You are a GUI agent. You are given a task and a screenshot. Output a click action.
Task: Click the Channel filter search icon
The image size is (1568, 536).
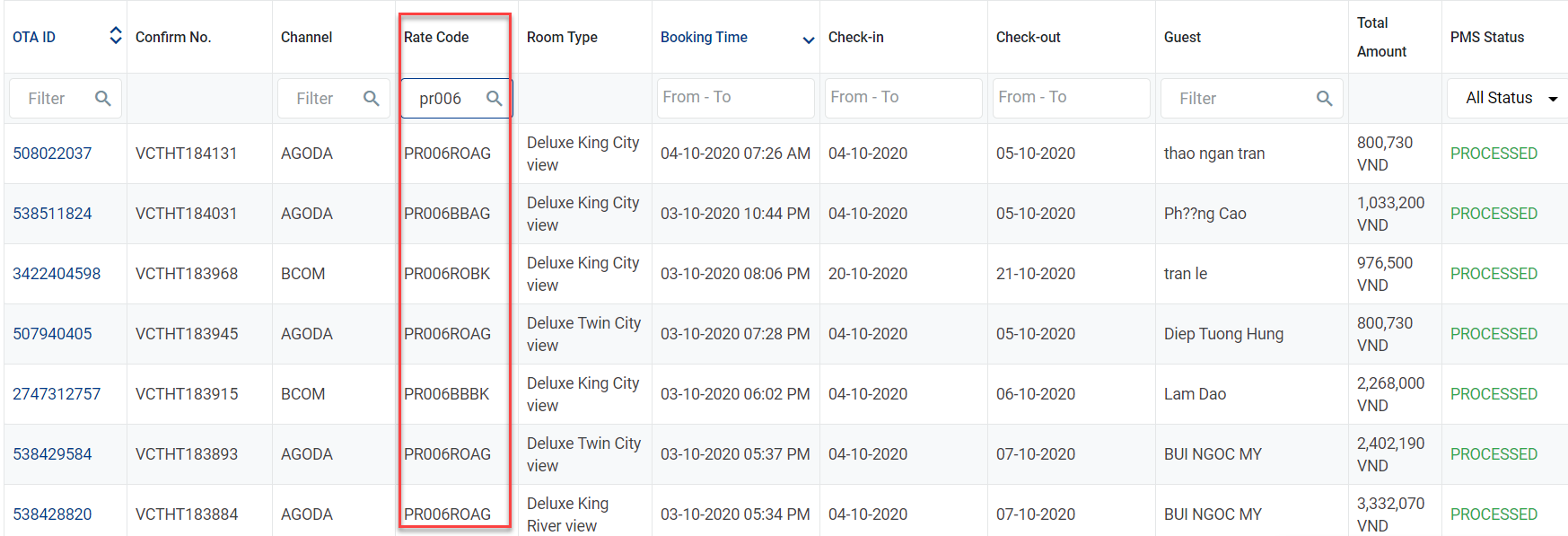tap(371, 99)
